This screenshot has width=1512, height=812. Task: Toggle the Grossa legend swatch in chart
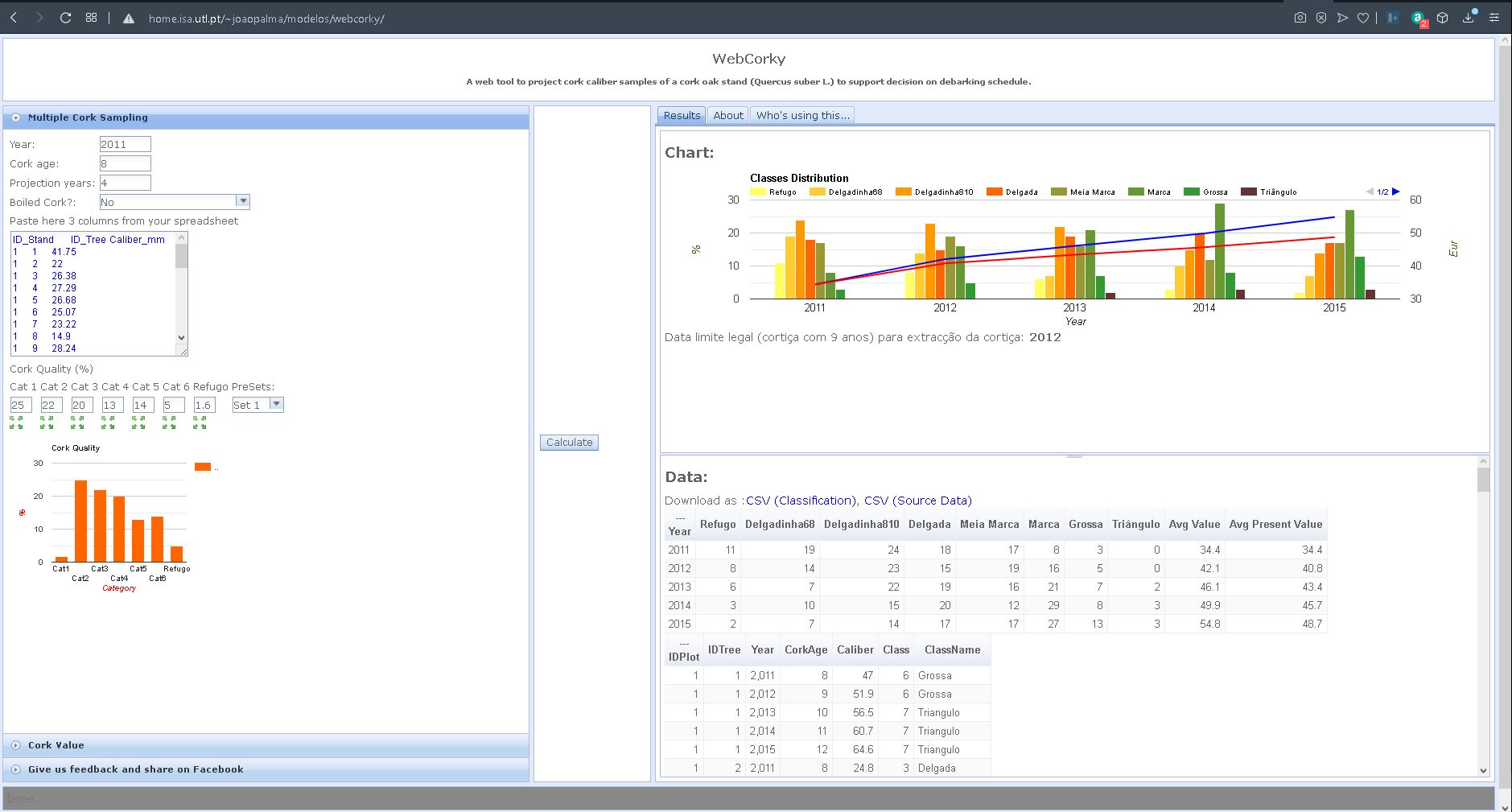pos(1191,192)
